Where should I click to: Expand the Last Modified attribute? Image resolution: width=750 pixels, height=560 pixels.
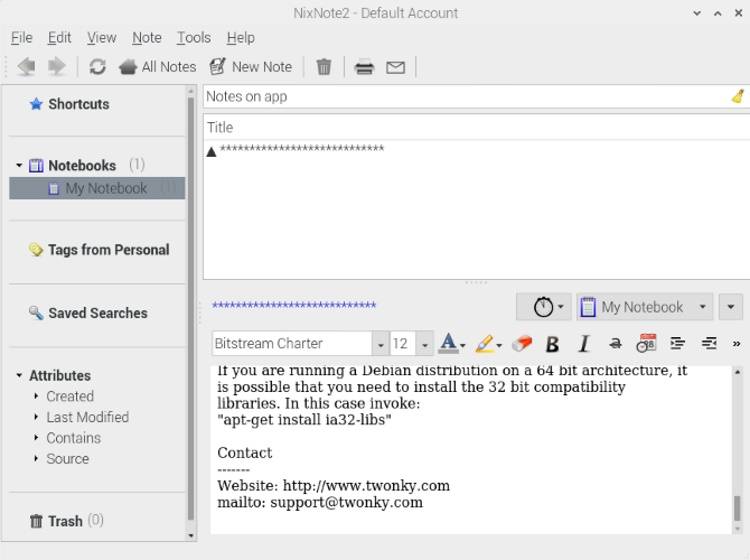click(36, 417)
